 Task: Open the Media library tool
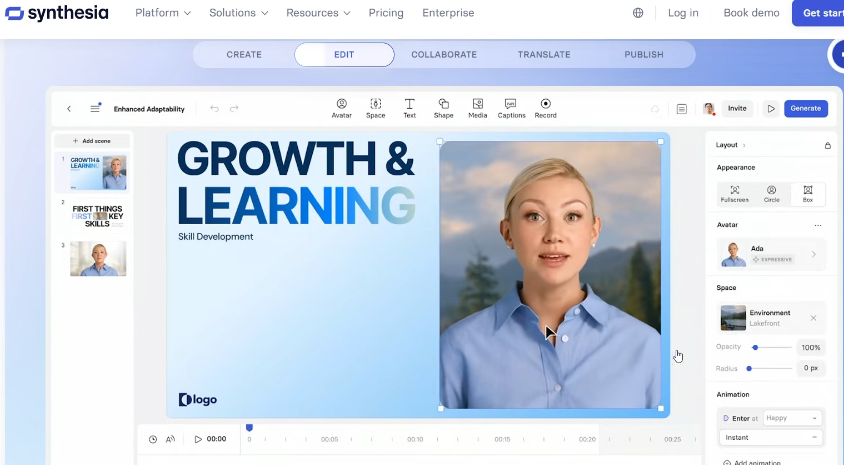(477, 108)
